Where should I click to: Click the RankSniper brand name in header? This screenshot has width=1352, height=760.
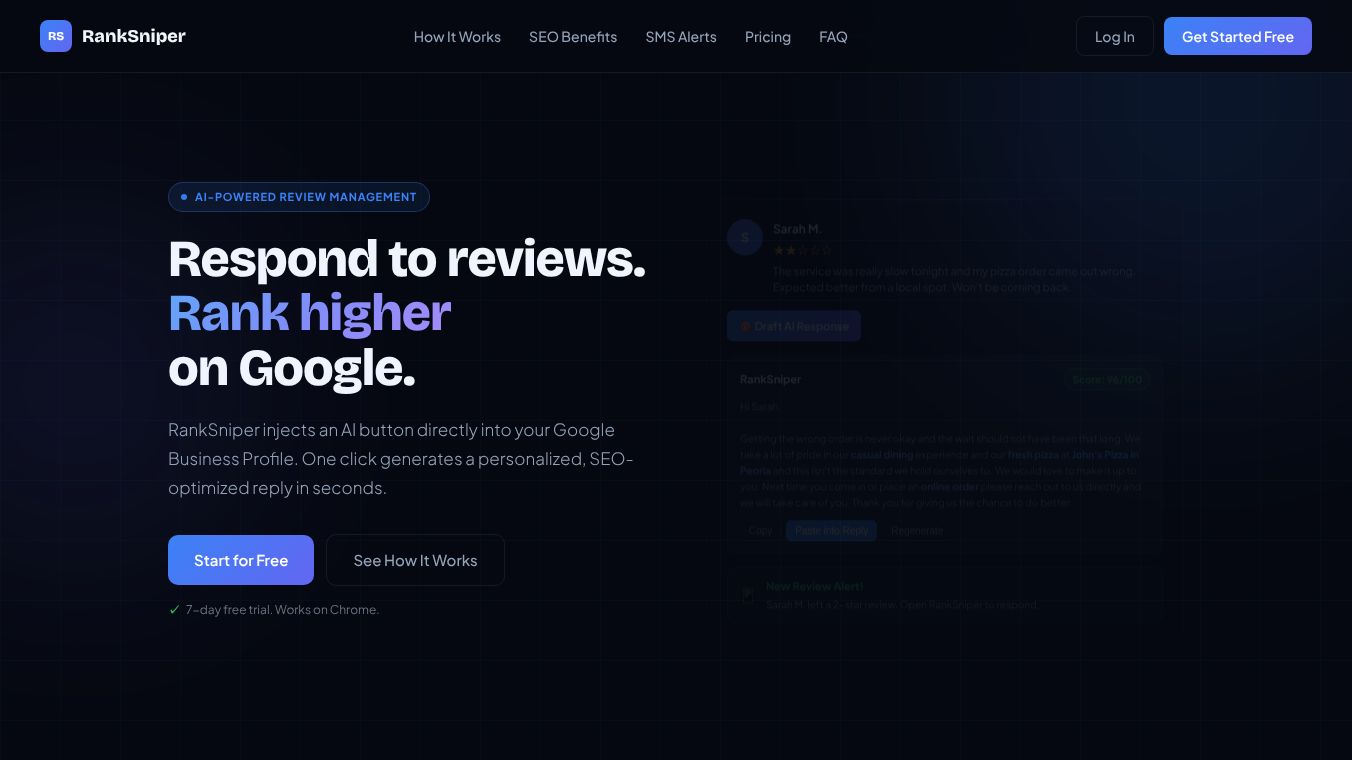[x=134, y=36]
